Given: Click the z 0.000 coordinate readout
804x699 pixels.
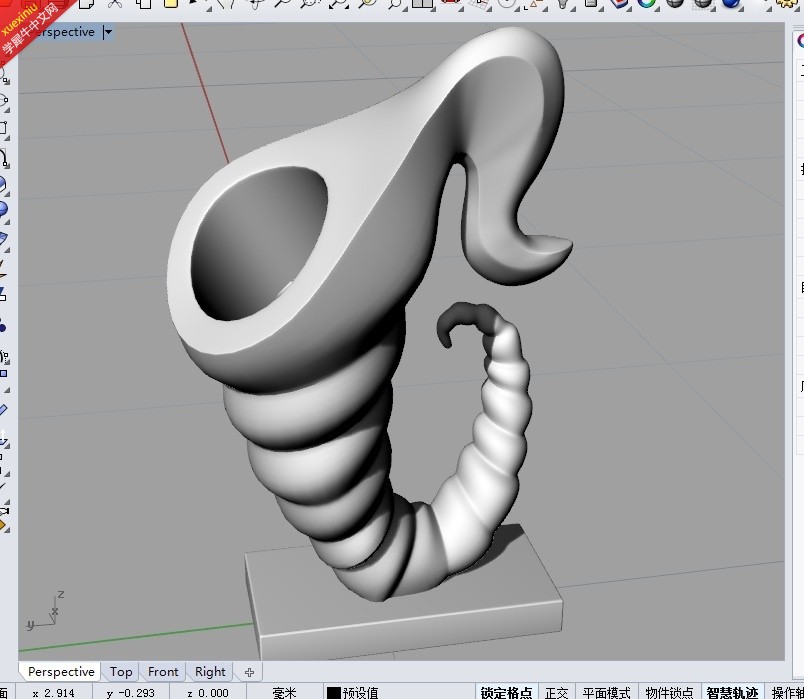Looking at the screenshot, I should pos(208,693).
